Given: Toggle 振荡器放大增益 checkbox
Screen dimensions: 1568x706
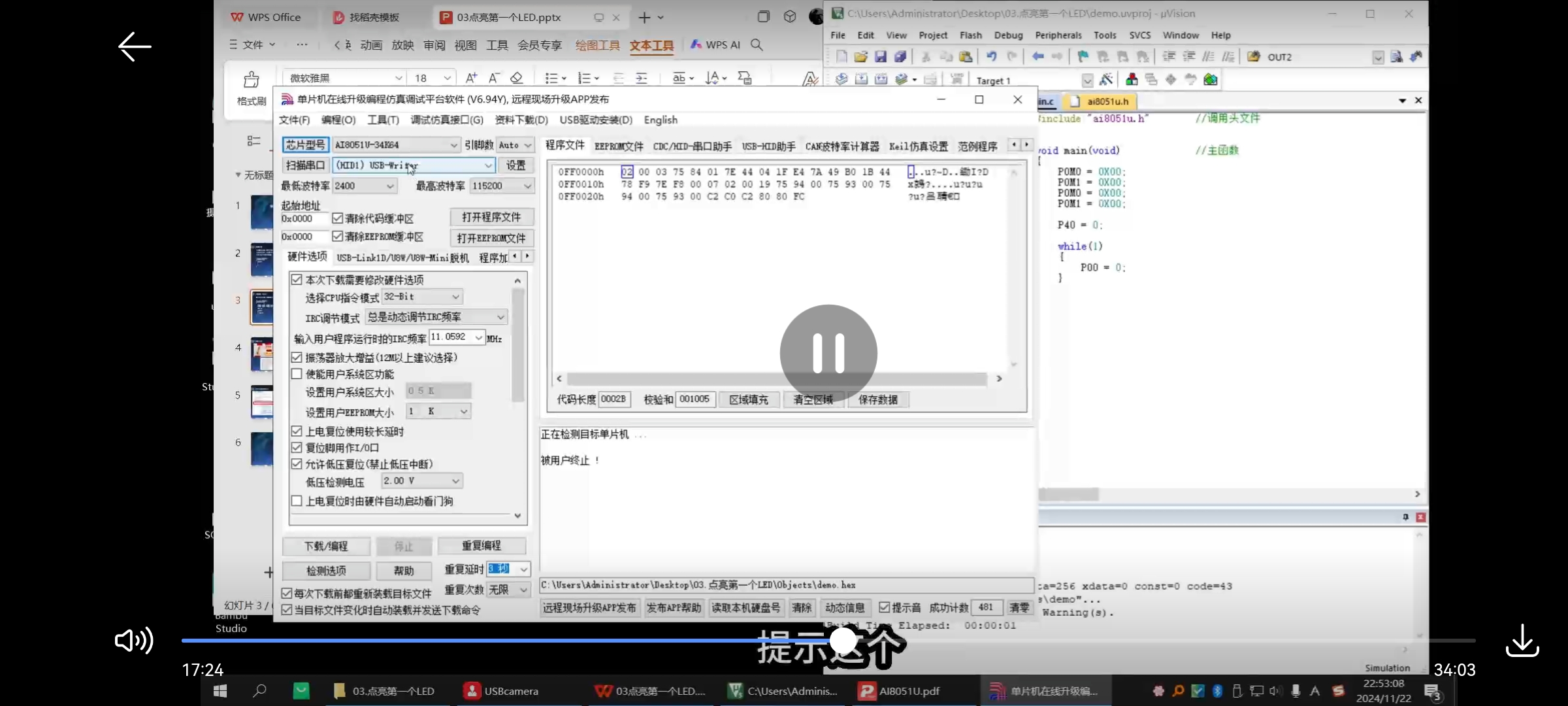Looking at the screenshot, I should point(297,358).
